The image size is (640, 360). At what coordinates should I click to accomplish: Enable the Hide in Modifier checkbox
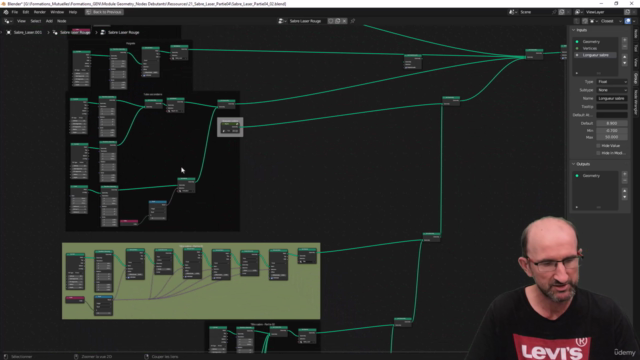(599, 153)
